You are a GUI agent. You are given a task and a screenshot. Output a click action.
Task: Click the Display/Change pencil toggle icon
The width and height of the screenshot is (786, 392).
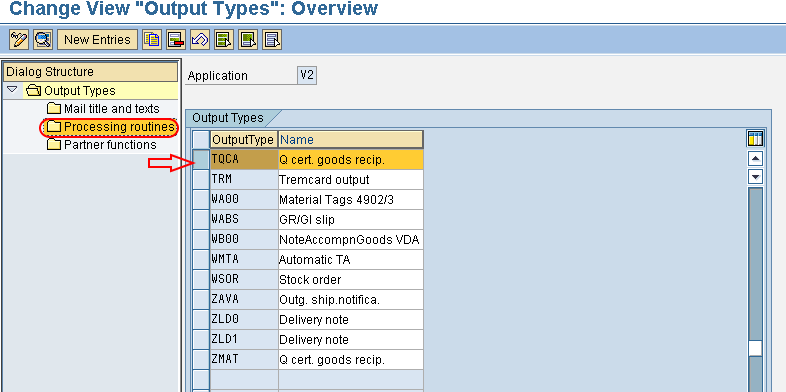[19, 40]
